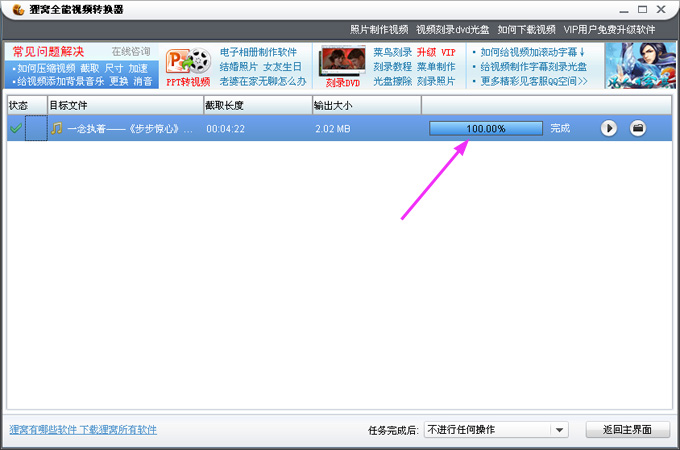Open the output folder icon in the row

(x=638, y=128)
